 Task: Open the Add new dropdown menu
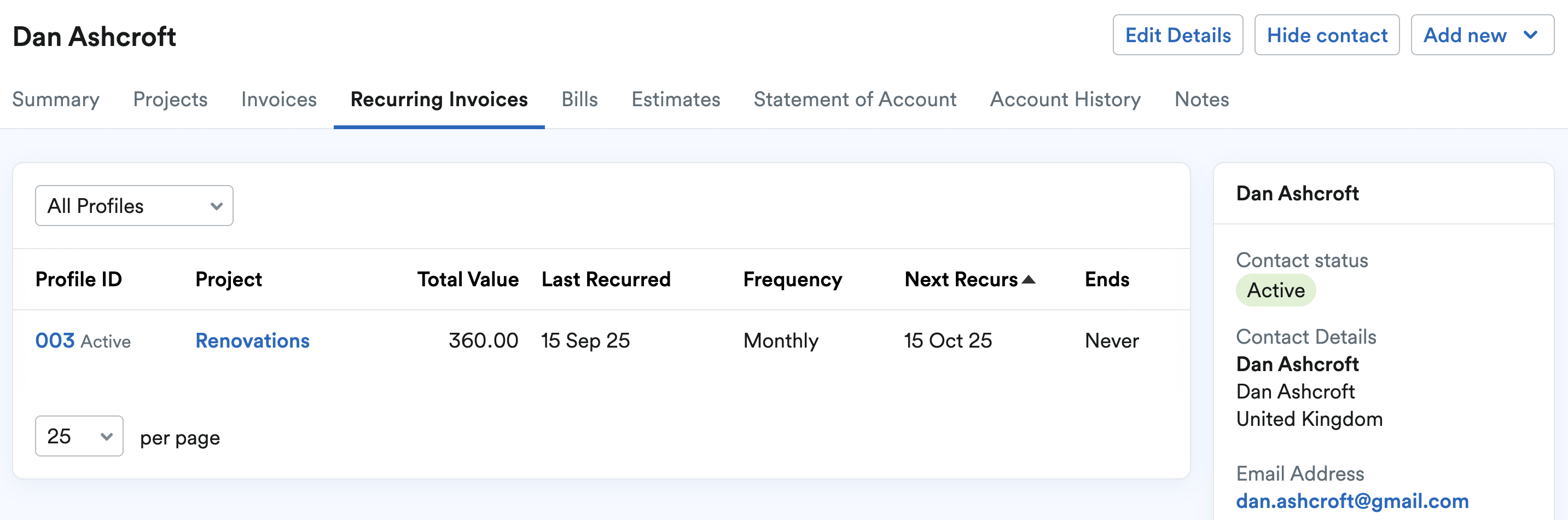coord(1482,36)
